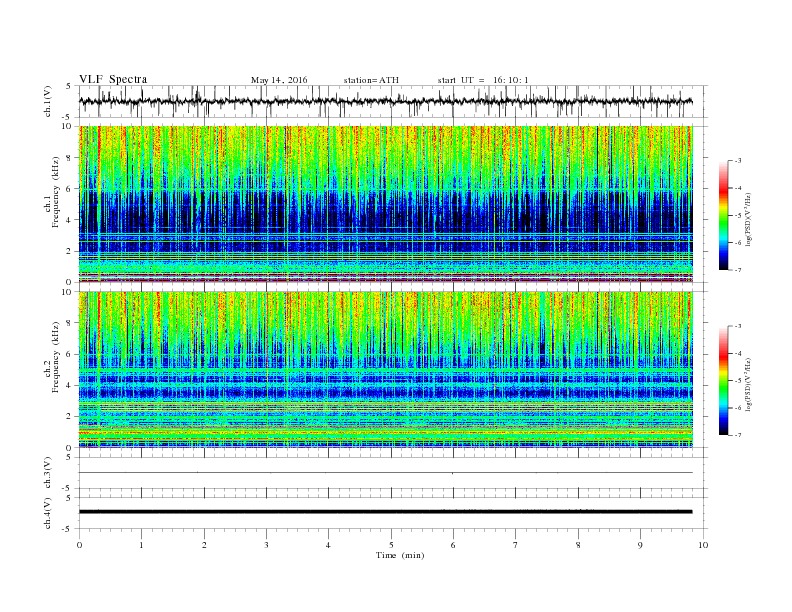Image resolution: width=792 pixels, height=612 pixels.
Task: Click the ch.2 spectrogram color bar
Action: pos(724,380)
